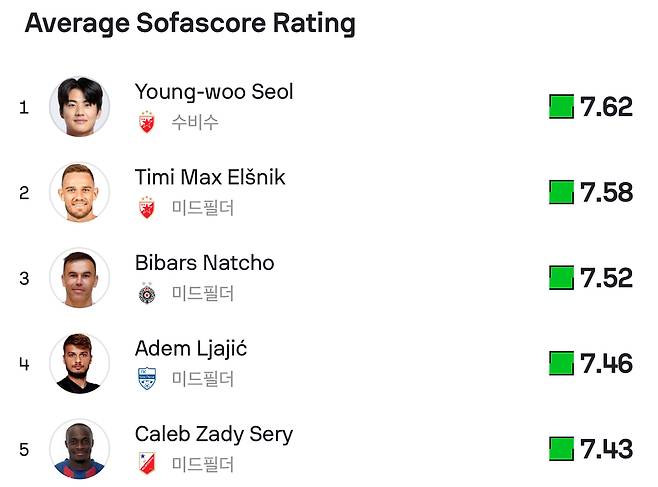
Task: Open Adem Ljajić's avatar photo
Action: pos(79,363)
